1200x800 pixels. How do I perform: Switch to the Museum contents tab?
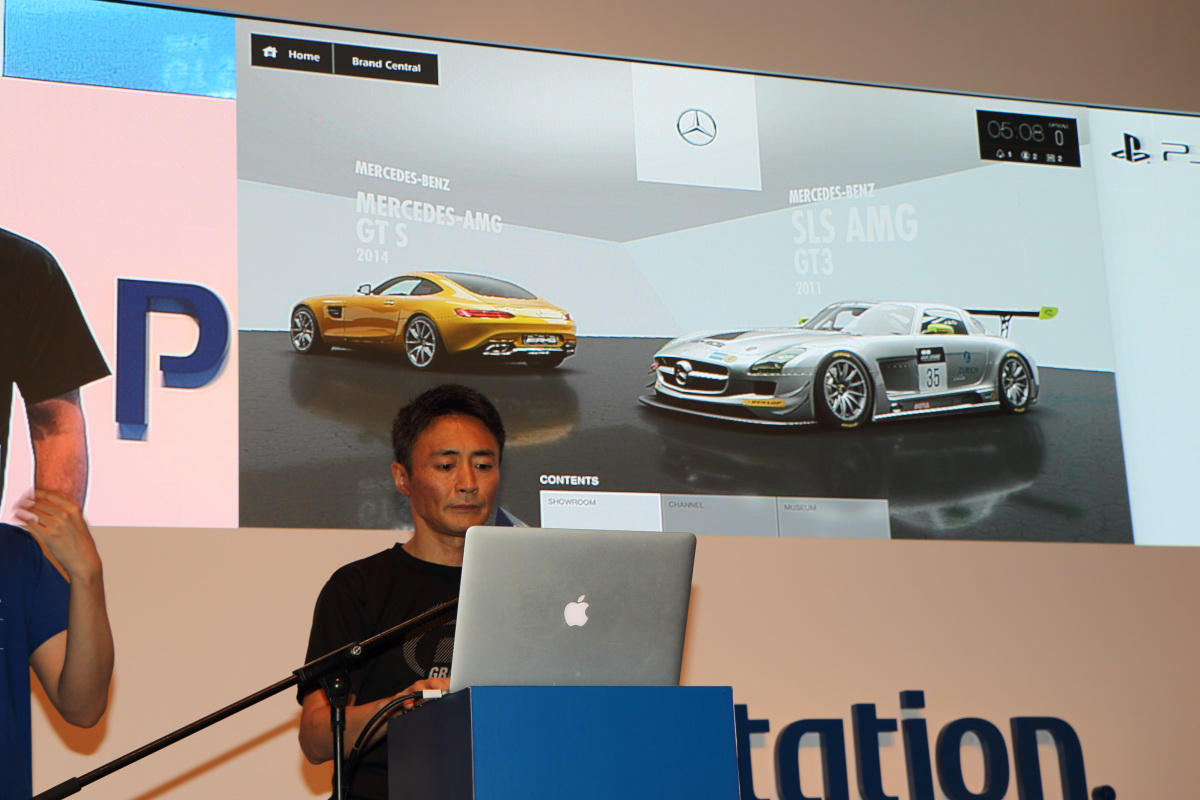(x=834, y=518)
